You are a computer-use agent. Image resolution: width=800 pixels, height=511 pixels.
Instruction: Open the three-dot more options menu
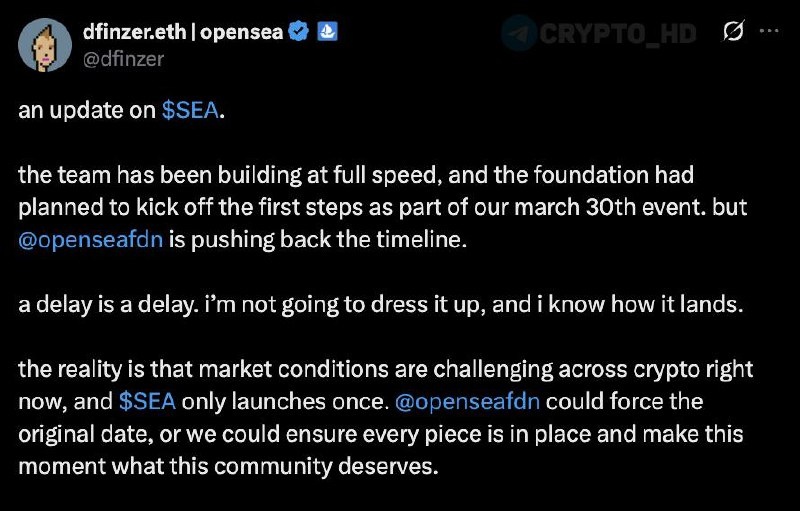point(769,31)
